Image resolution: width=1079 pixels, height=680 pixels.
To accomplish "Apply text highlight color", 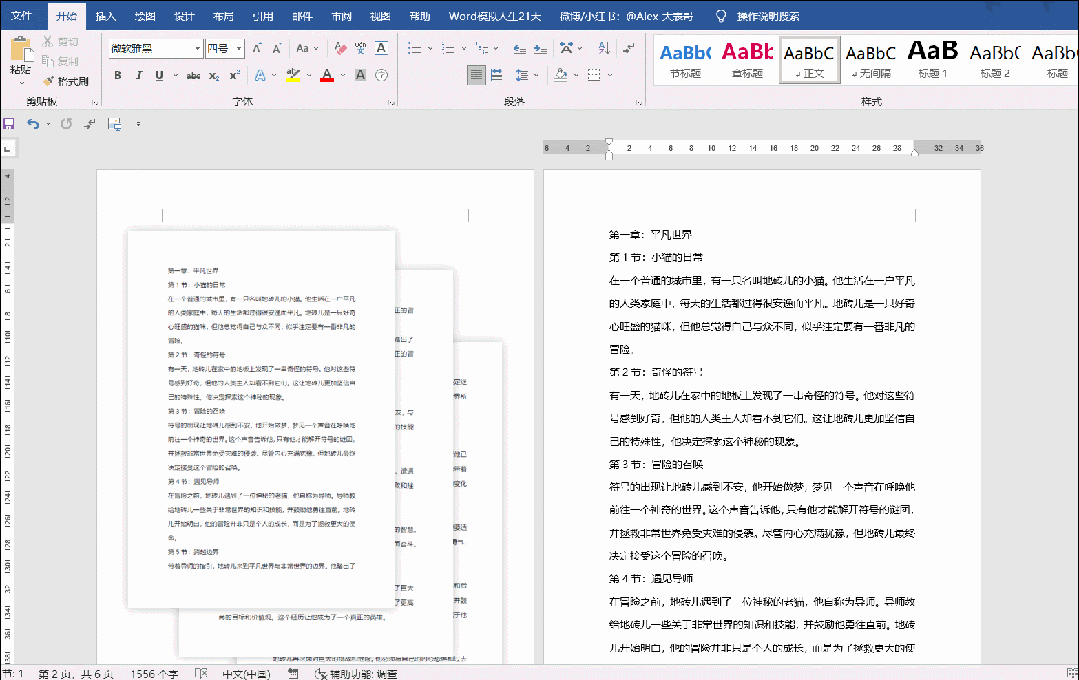I will pyautogui.click(x=292, y=75).
